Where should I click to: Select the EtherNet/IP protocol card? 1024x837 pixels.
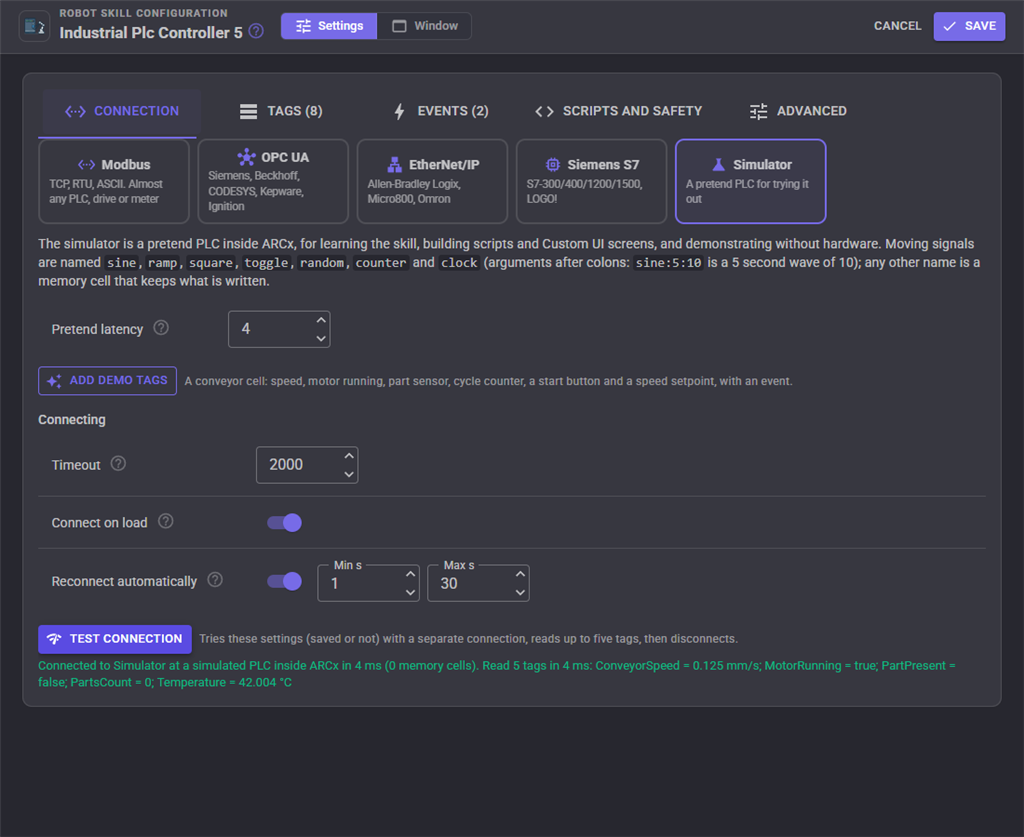point(432,182)
